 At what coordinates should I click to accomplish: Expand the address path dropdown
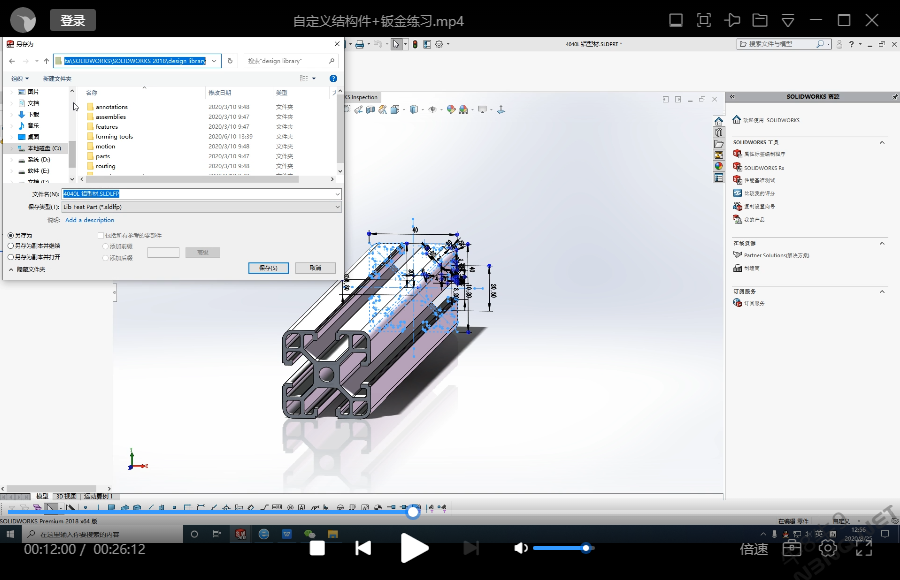214,61
